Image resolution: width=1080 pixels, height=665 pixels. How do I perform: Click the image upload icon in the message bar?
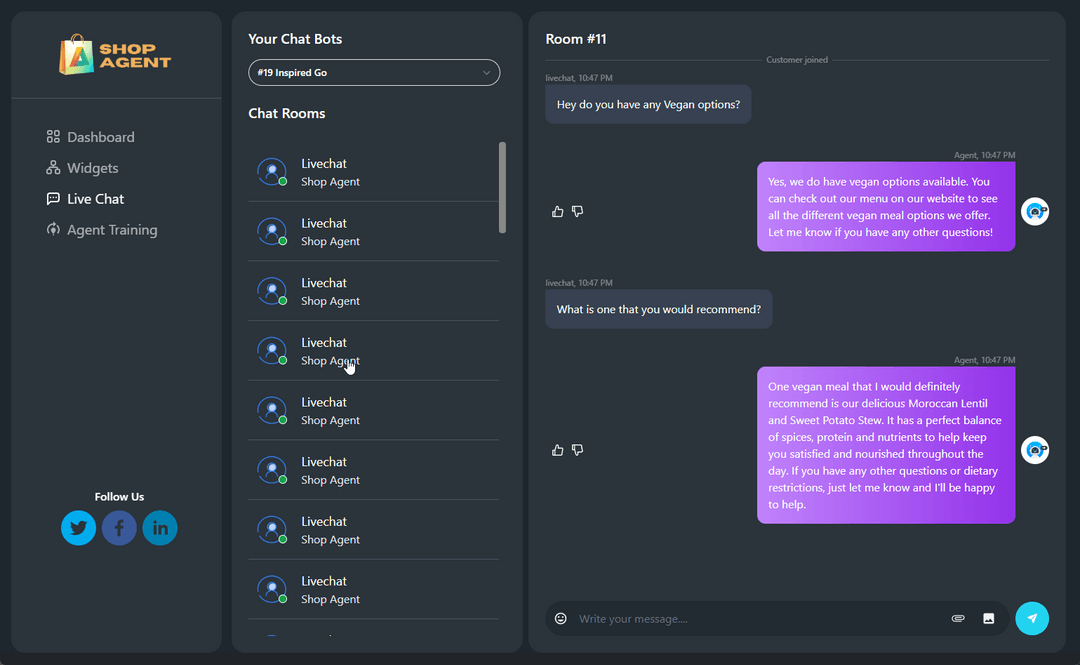click(989, 618)
